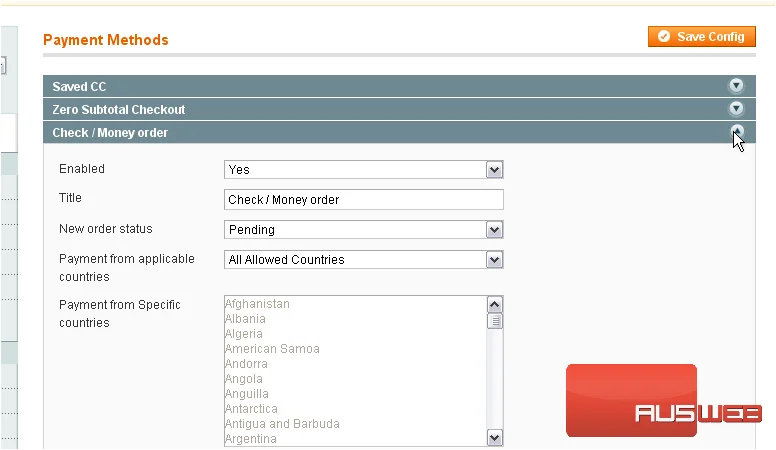Click the Save Config button
This screenshot has height=450, width=776.
pos(701,37)
